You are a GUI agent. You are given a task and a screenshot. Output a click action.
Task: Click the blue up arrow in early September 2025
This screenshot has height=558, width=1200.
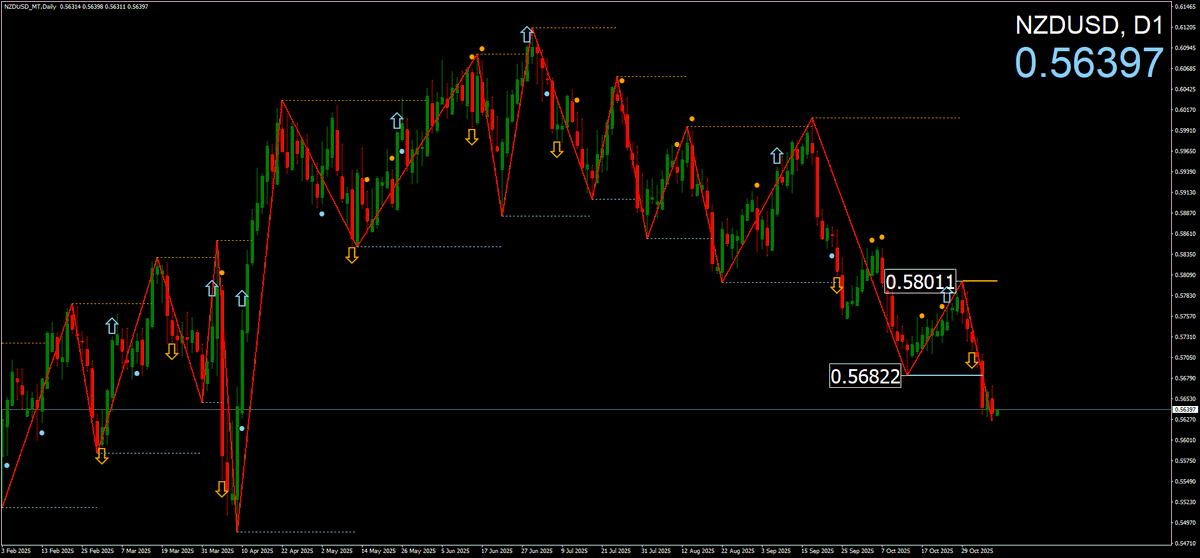click(776, 155)
